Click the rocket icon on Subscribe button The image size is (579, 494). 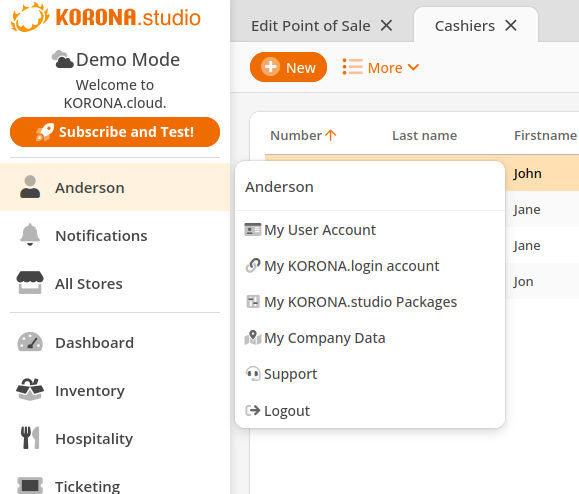pyautogui.click(x=45, y=132)
